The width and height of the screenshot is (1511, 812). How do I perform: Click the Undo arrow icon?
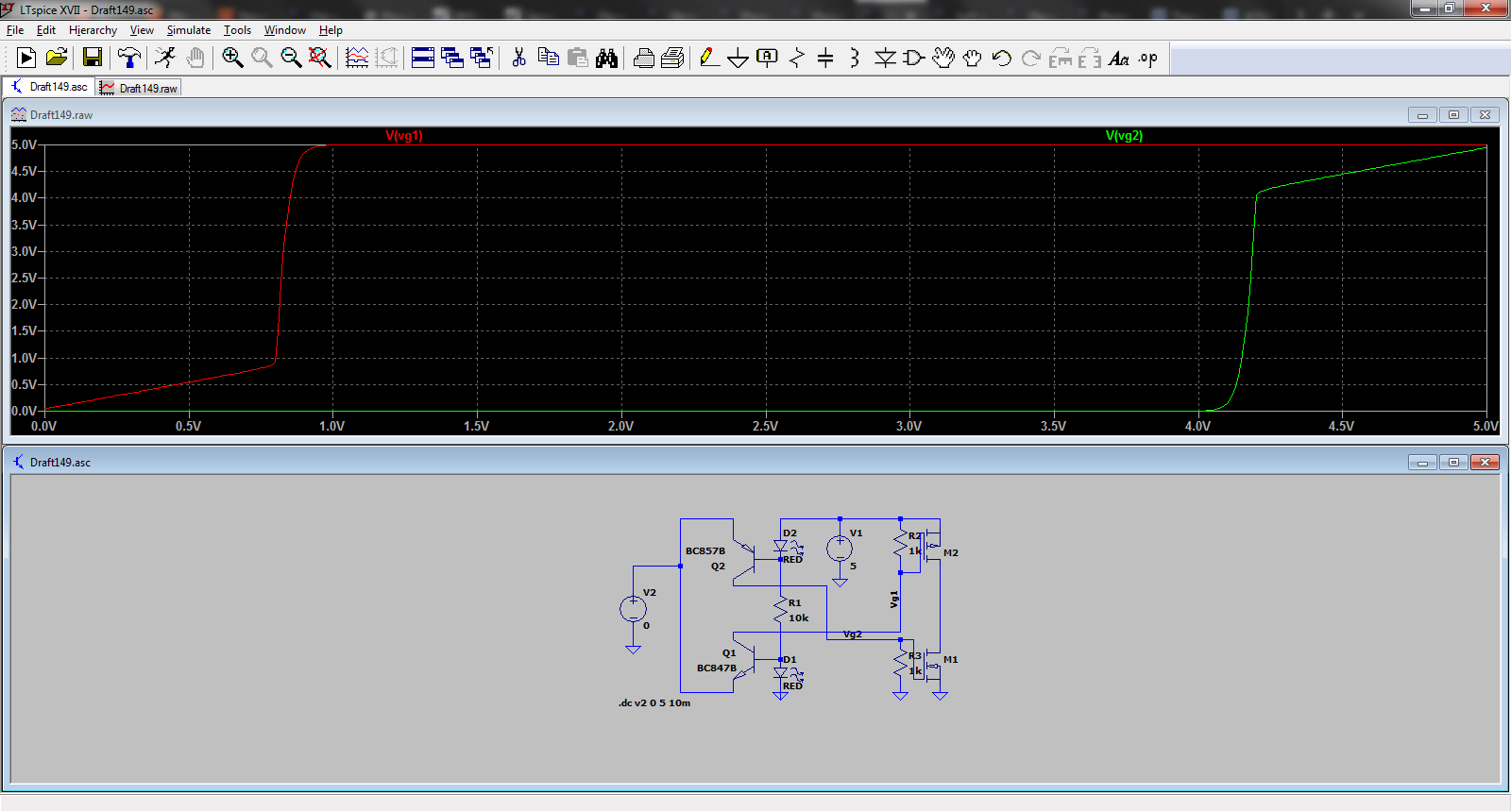tap(1002, 59)
